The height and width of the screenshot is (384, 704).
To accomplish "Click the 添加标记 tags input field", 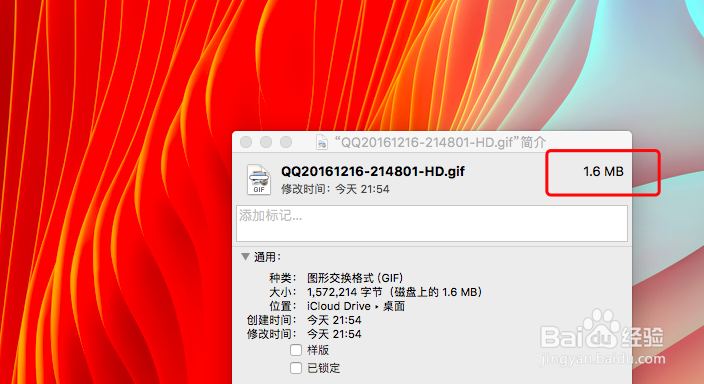I will coord(431,223).
